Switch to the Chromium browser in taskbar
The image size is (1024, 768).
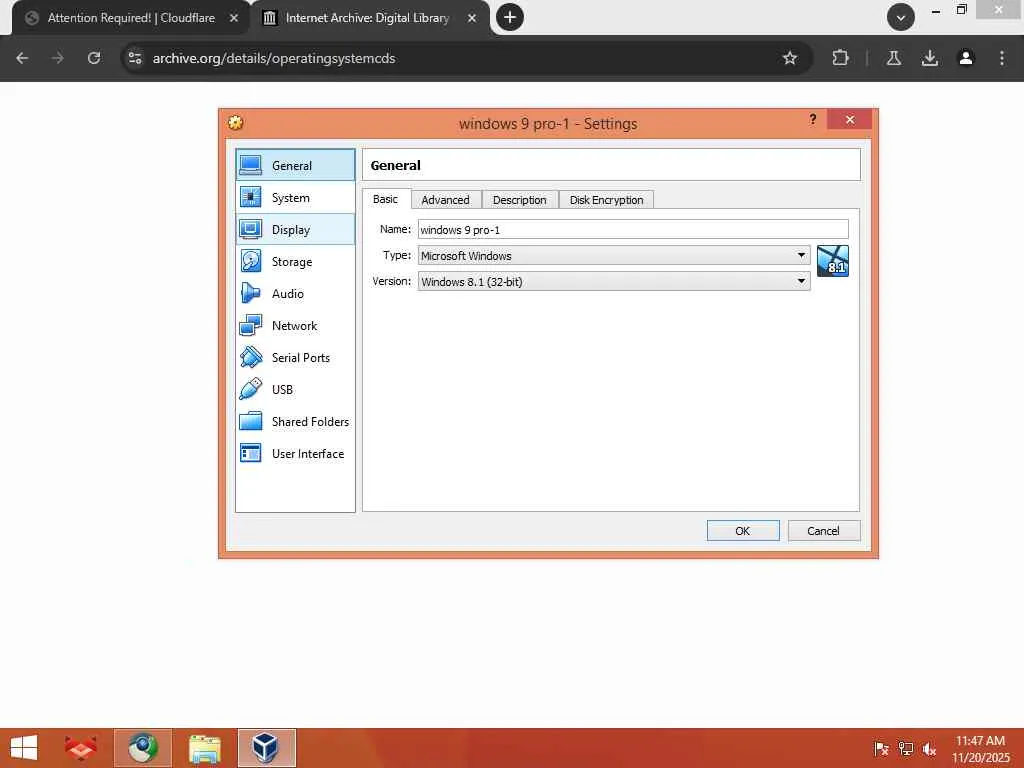point(142,748)
